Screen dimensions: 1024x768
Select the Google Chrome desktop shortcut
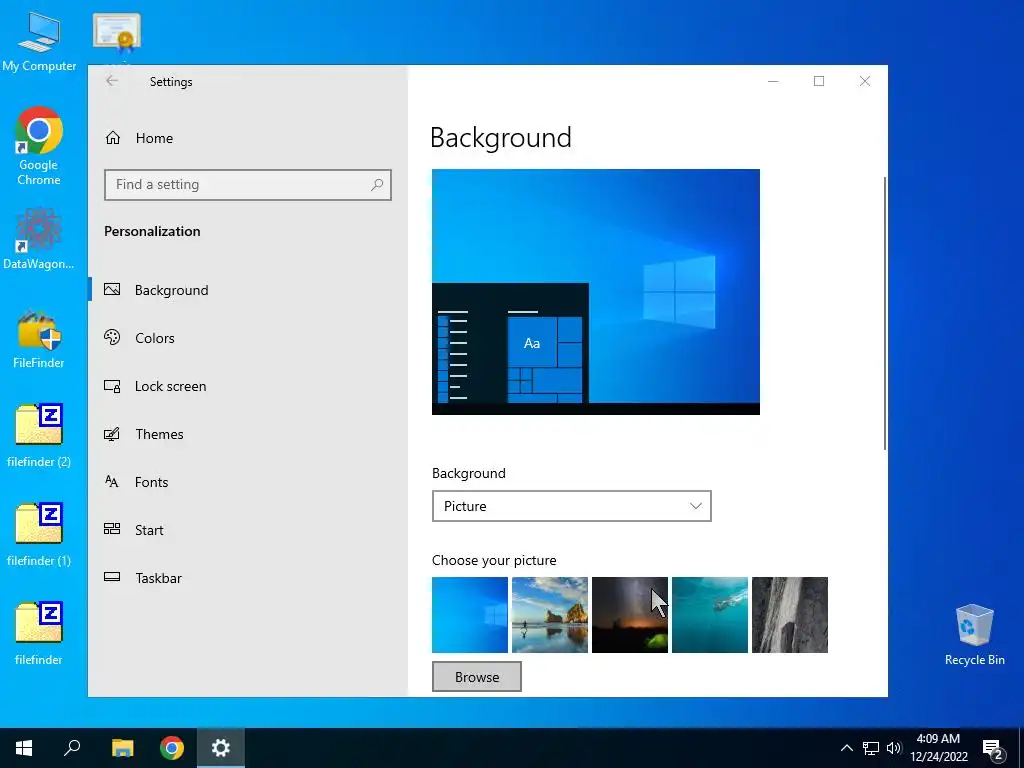[39, 146]
